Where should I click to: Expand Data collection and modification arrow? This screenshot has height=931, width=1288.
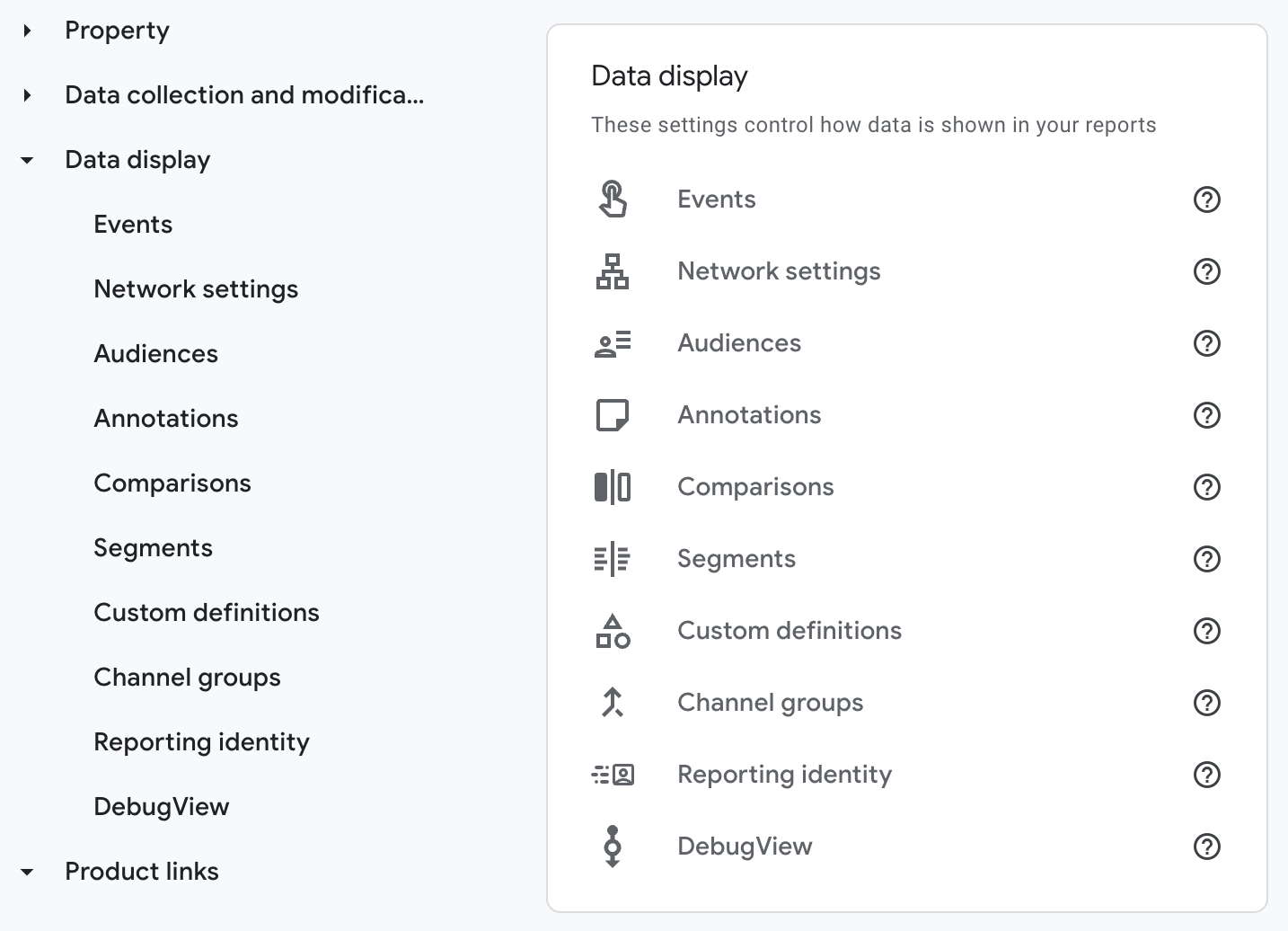[28, 95]
